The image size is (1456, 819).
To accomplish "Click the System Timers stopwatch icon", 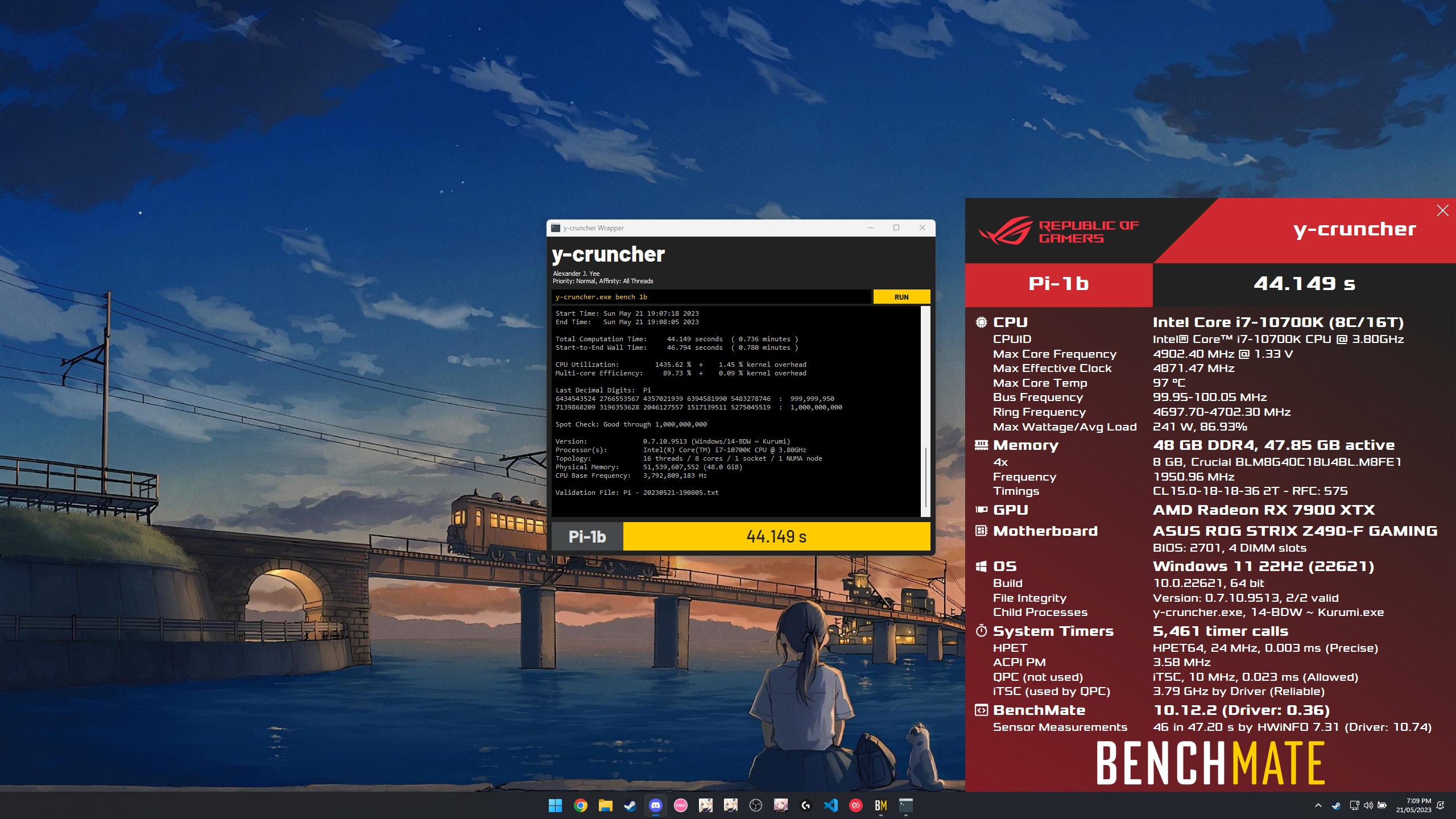I will pyautogui.click(x=981, y=631).
